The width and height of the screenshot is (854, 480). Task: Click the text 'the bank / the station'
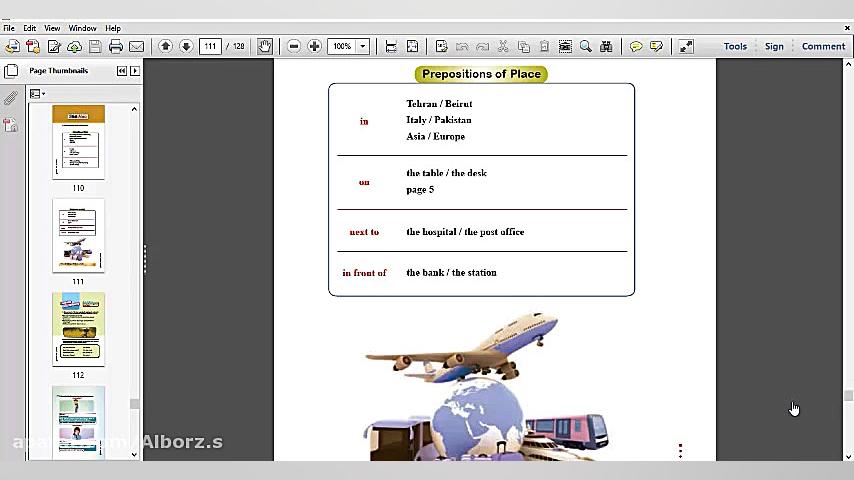tap(452, 272)
